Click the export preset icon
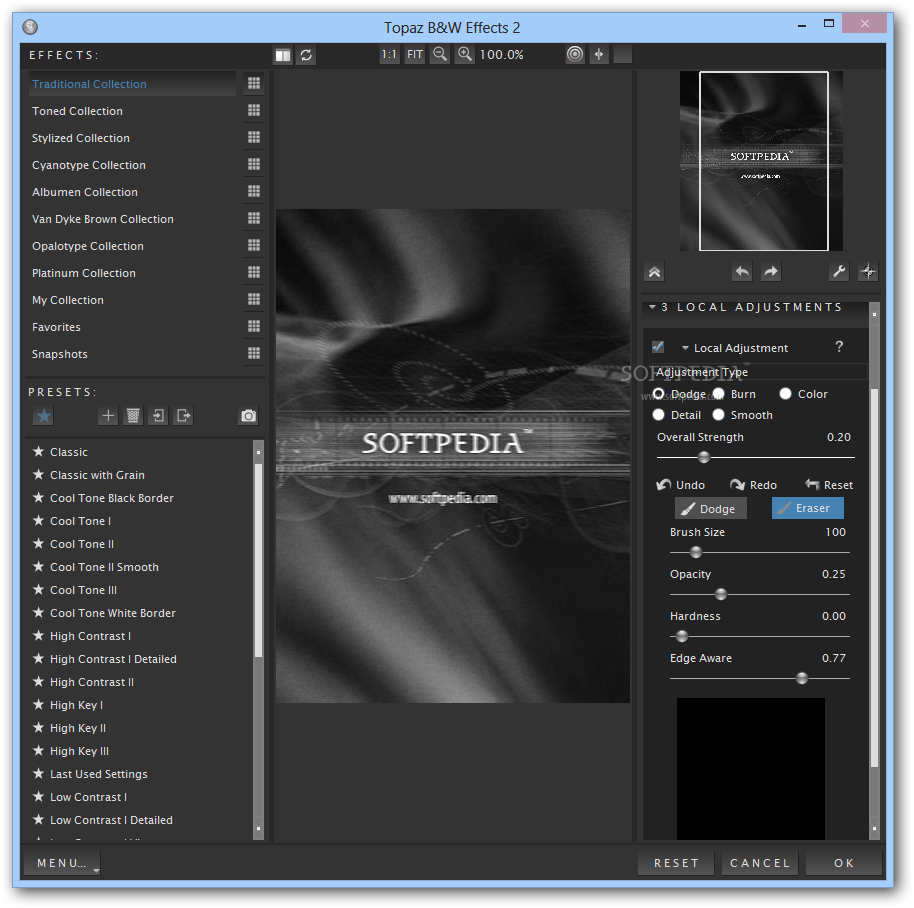This screenshot has height=908, width=914. point(184,416)
